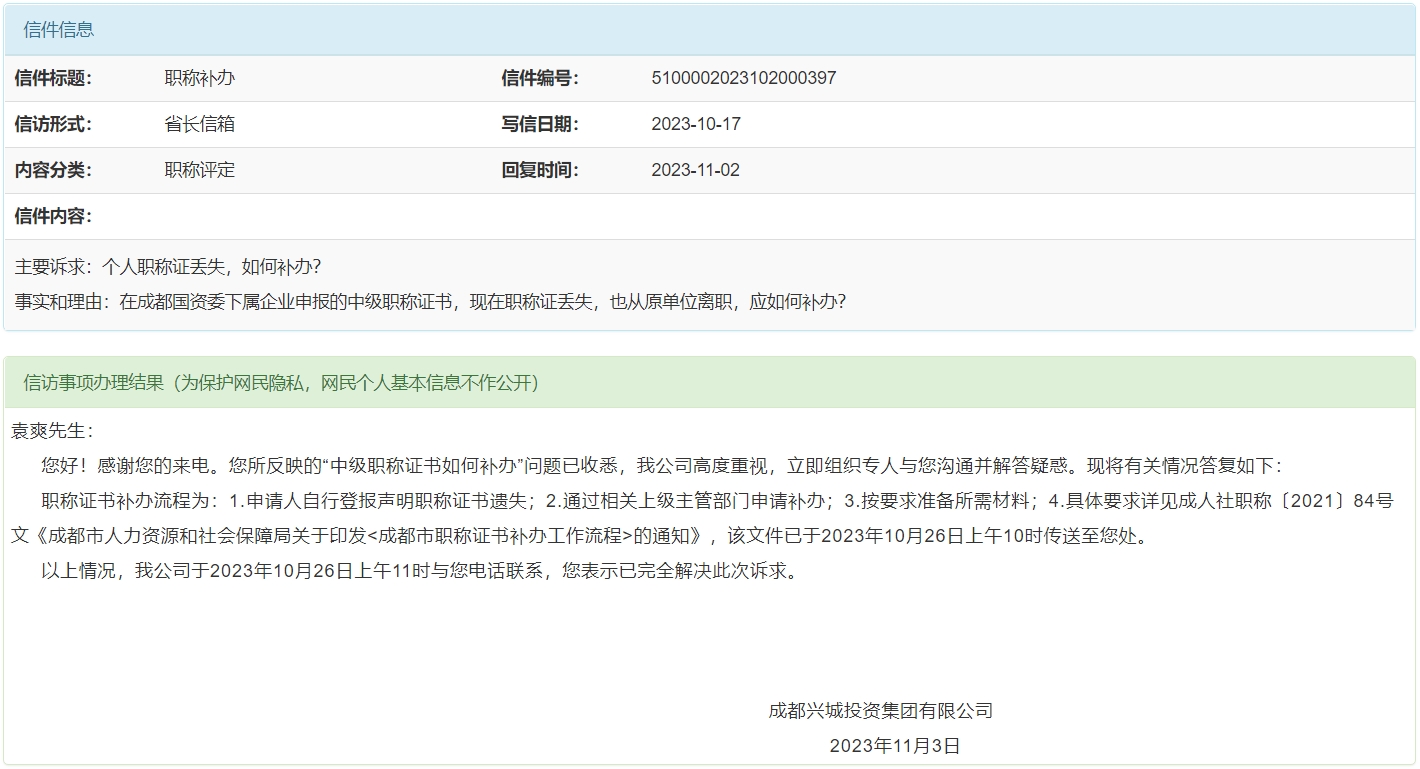Click the 信访形式 label

pyautogui.click(x=53, y=124)
